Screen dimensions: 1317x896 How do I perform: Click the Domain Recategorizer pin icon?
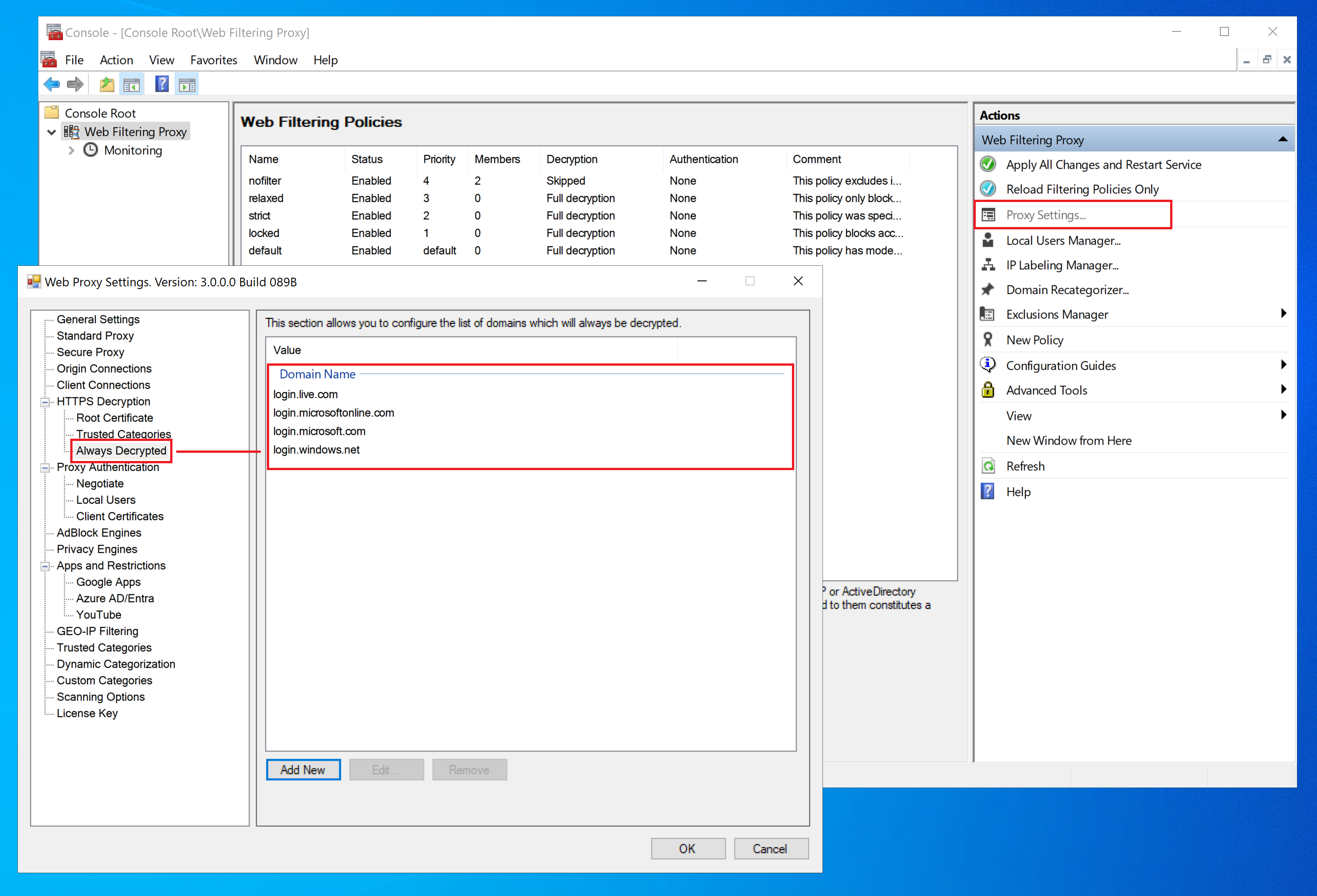point(988,290)
